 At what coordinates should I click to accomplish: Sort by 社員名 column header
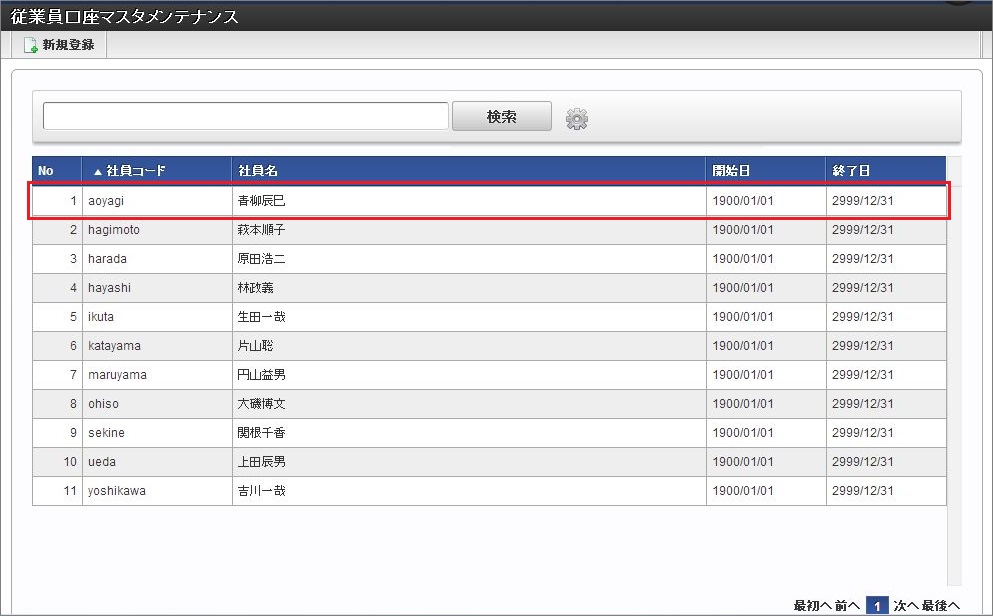pyautogui.click(x=469, y=170)
